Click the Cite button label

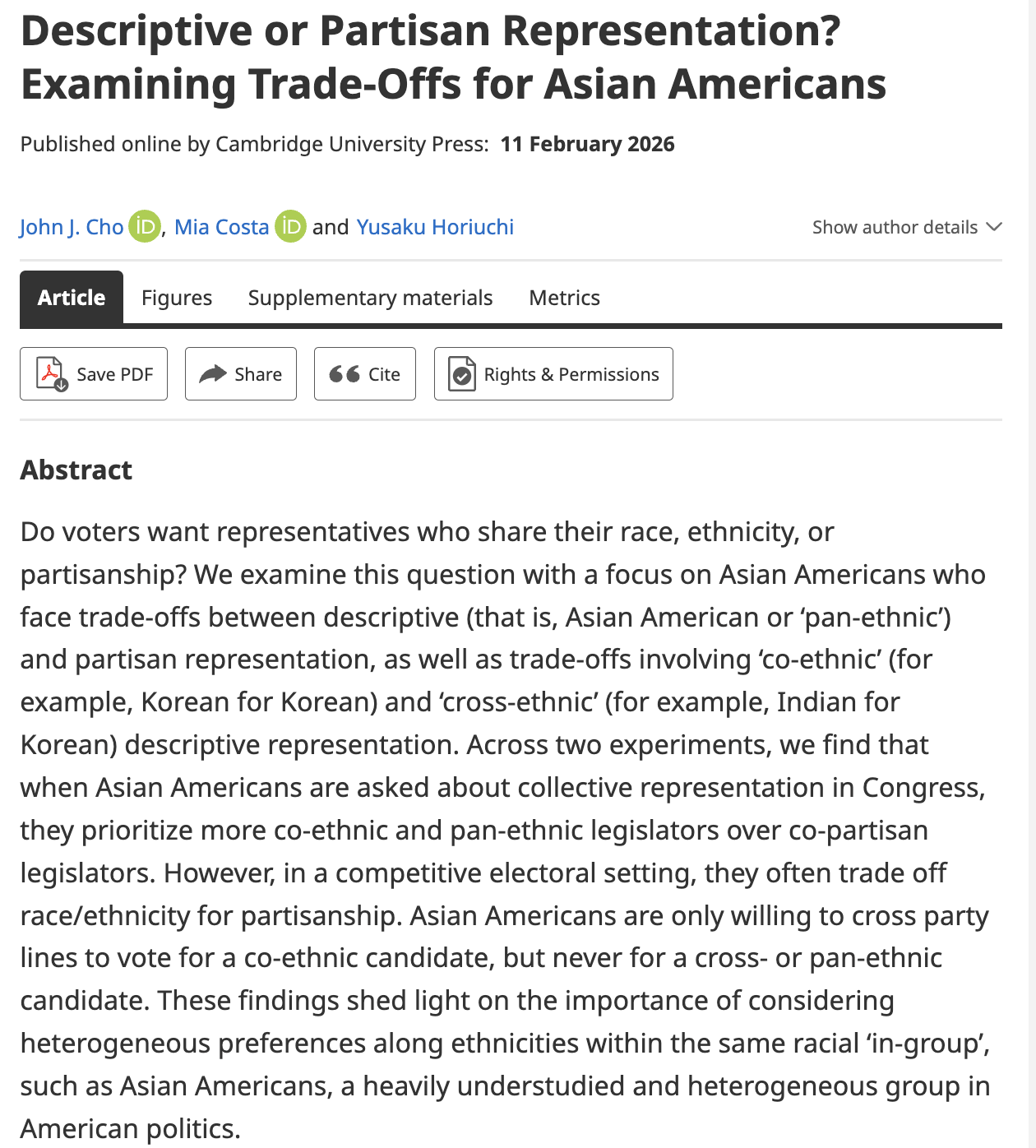click(x=384, y=374)
